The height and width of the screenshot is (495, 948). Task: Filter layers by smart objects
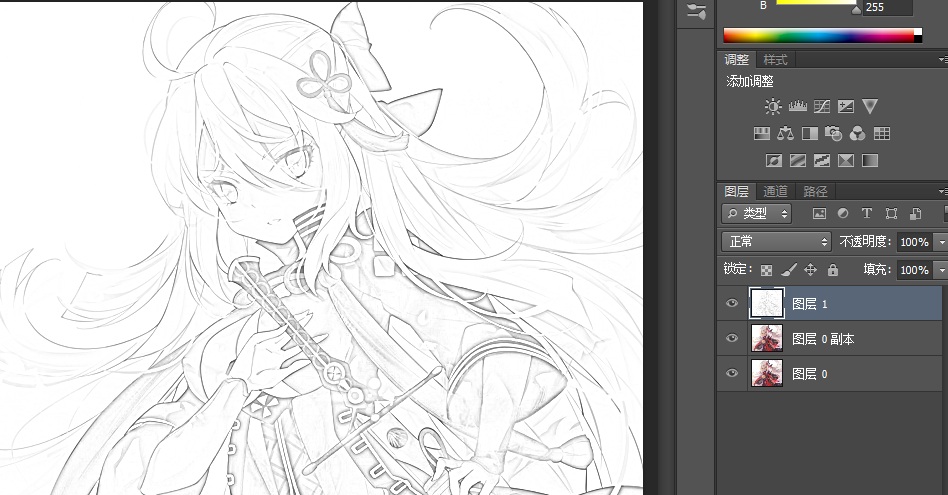coord(915,213)
